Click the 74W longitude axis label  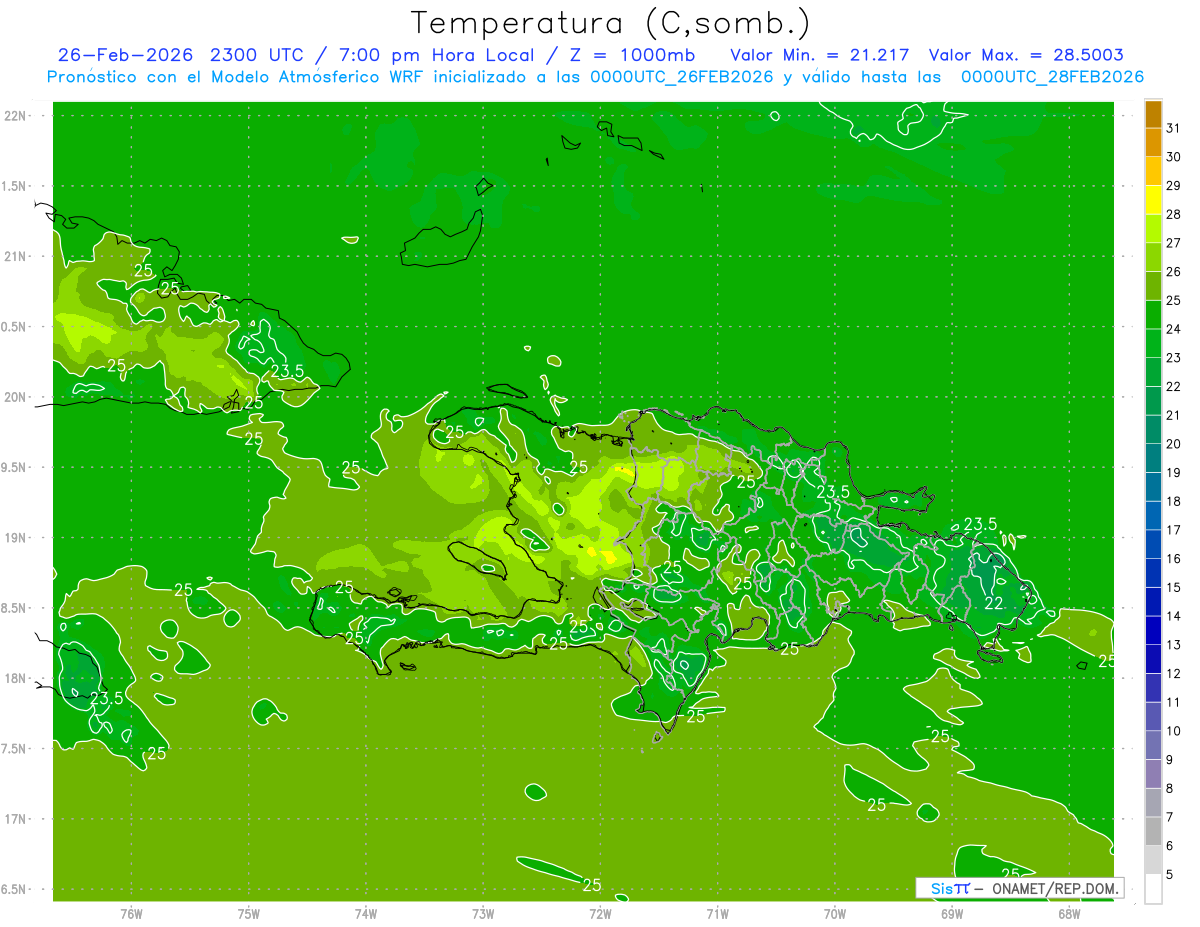coord(366,913)
